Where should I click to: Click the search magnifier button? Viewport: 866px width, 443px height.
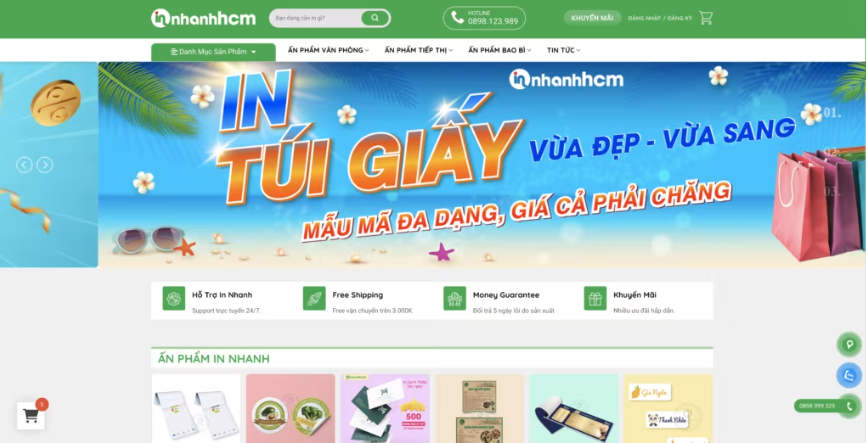point(375,18)
